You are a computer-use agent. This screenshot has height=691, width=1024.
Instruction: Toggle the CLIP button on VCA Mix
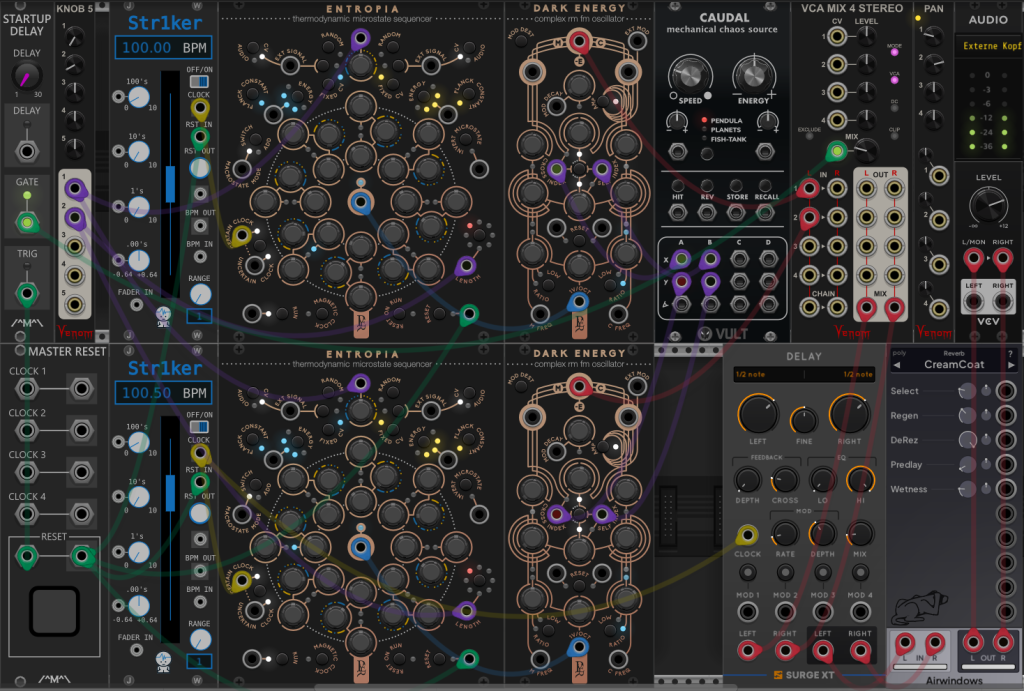894,136
